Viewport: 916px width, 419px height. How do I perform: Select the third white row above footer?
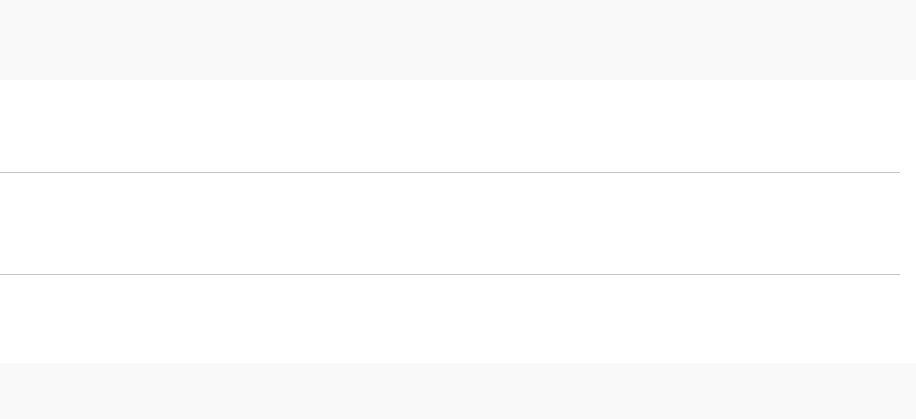click(x=450, y=318)
